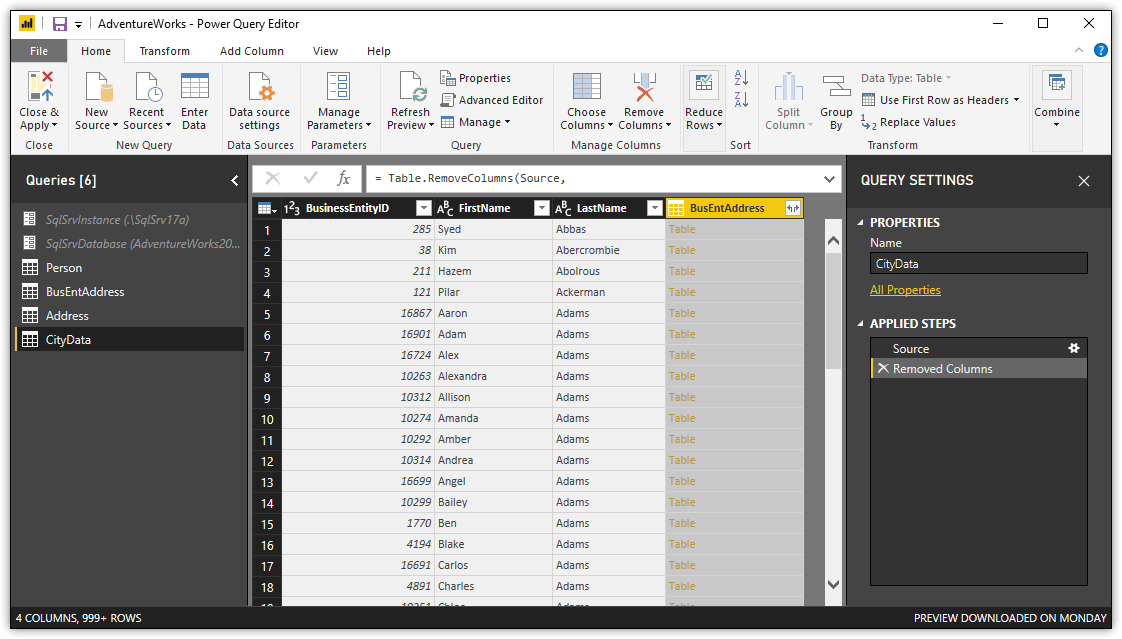Open the Manage dropdown in Query group
Screen dimensions: 1122x639
click(475, 122)
